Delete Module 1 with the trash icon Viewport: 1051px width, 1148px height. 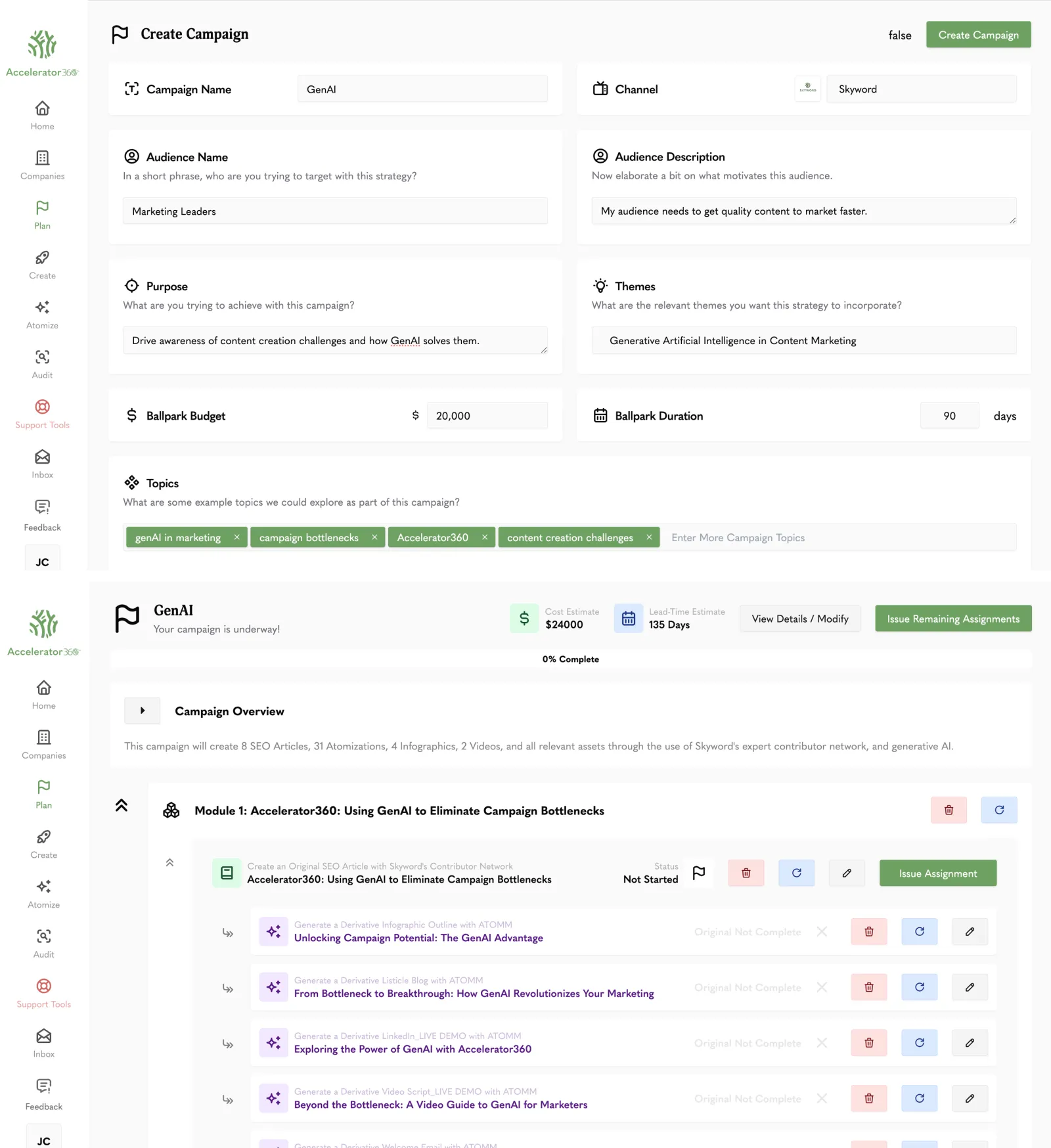pyautogui.click(x=949, y=810)
